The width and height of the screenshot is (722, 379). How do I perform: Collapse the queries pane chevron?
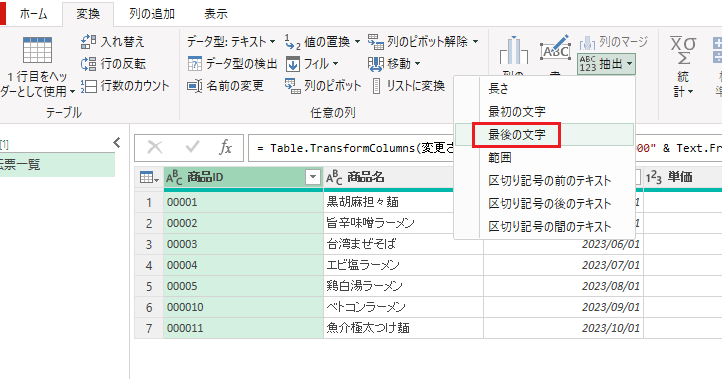pos(117,143)
